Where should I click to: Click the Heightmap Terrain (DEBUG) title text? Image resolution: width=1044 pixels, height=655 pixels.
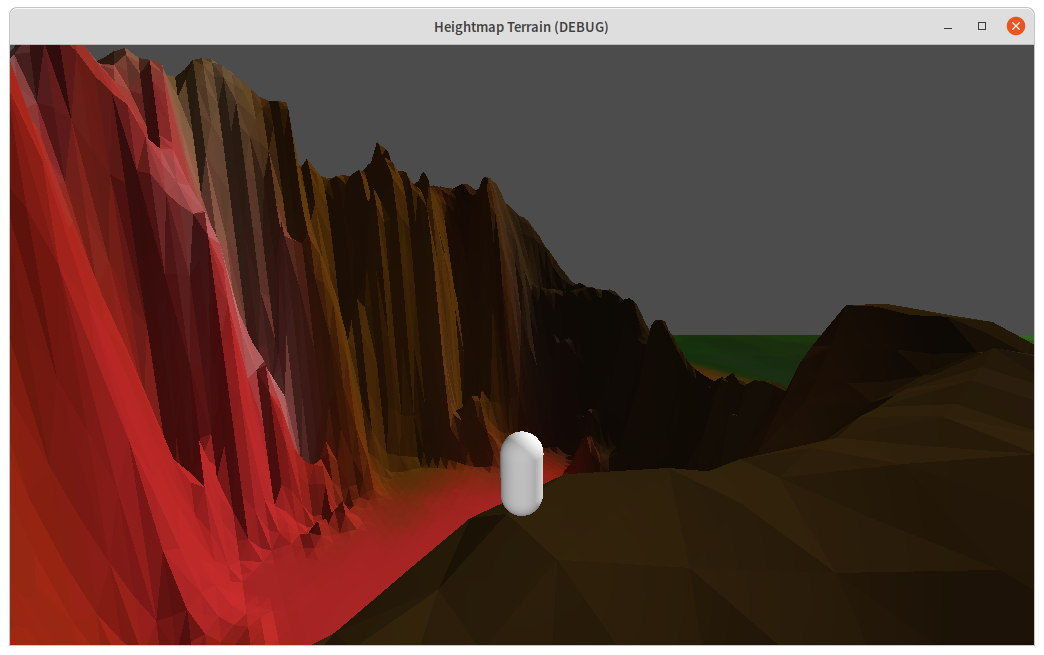[521, 27]
